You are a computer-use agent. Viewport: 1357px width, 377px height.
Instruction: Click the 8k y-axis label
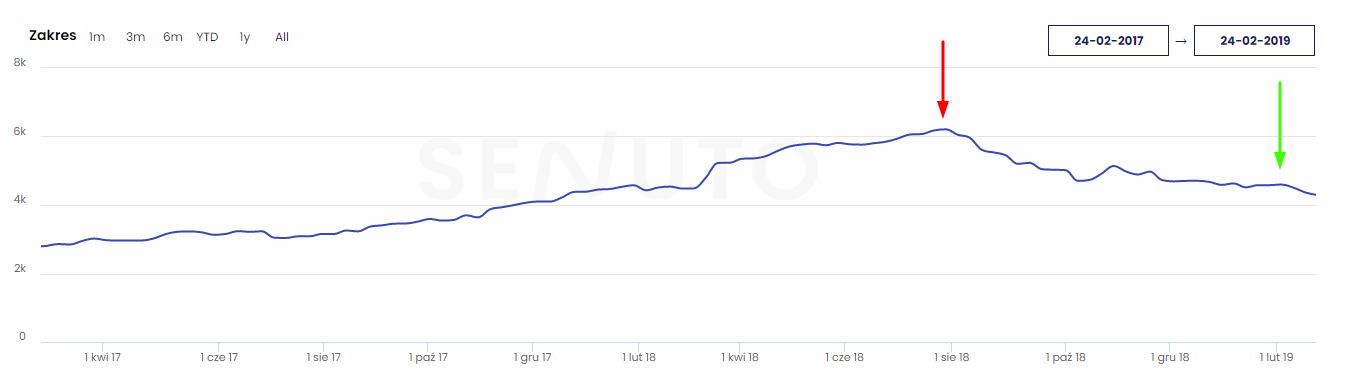coord(19,62)
